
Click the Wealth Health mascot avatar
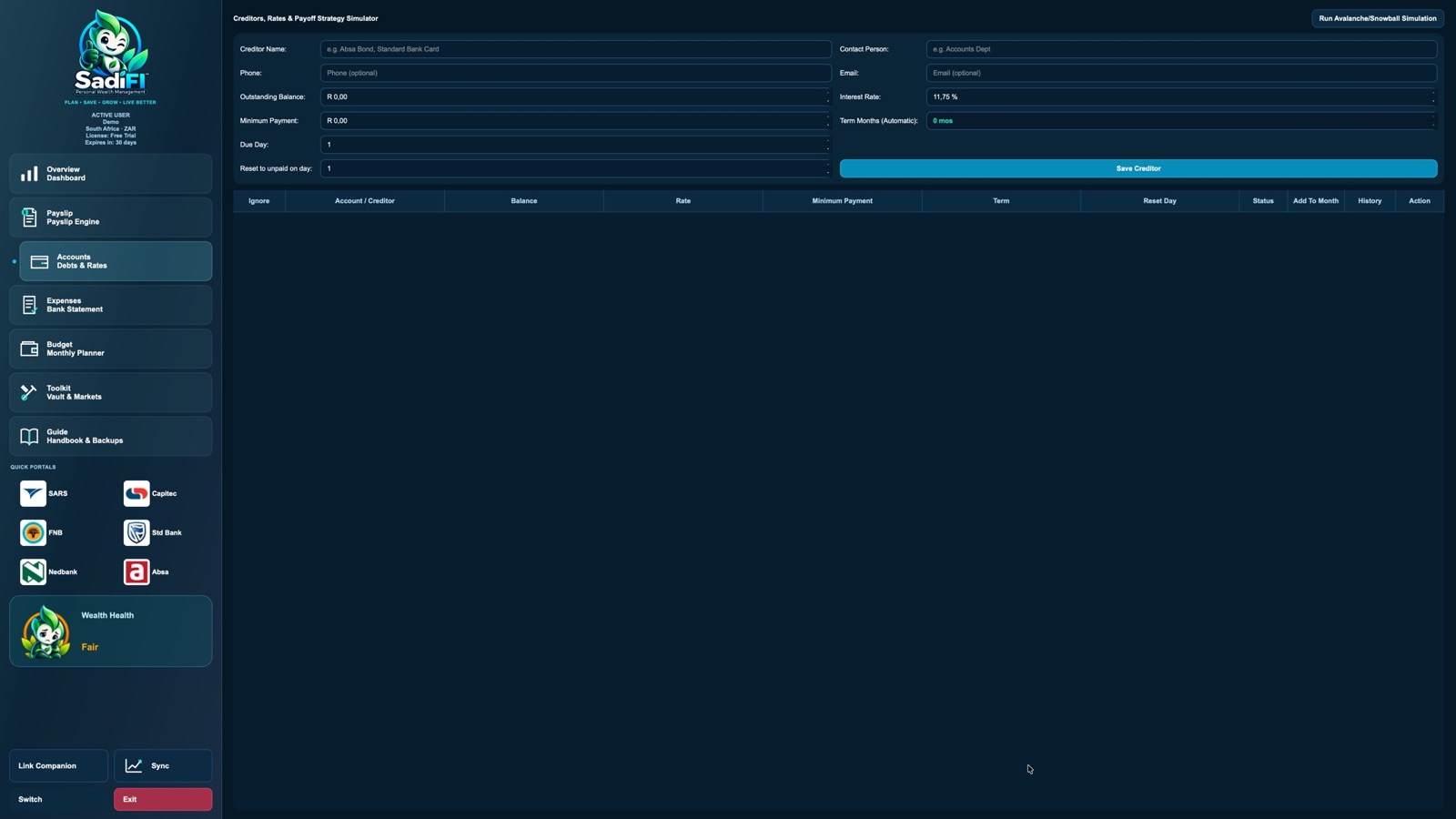46,632
